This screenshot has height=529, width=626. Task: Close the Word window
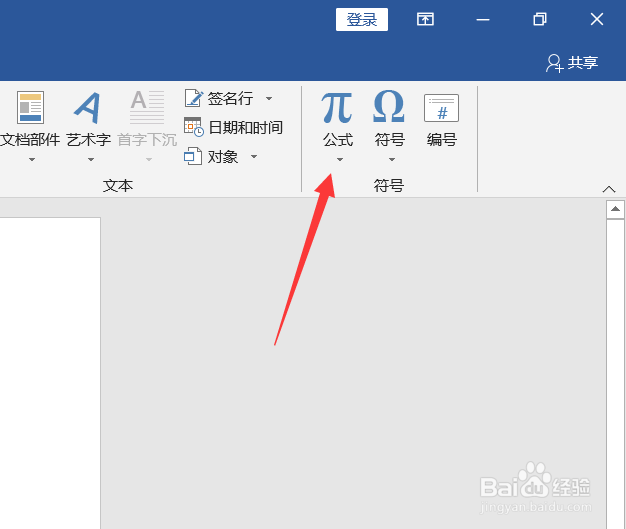tap(597, 19)
